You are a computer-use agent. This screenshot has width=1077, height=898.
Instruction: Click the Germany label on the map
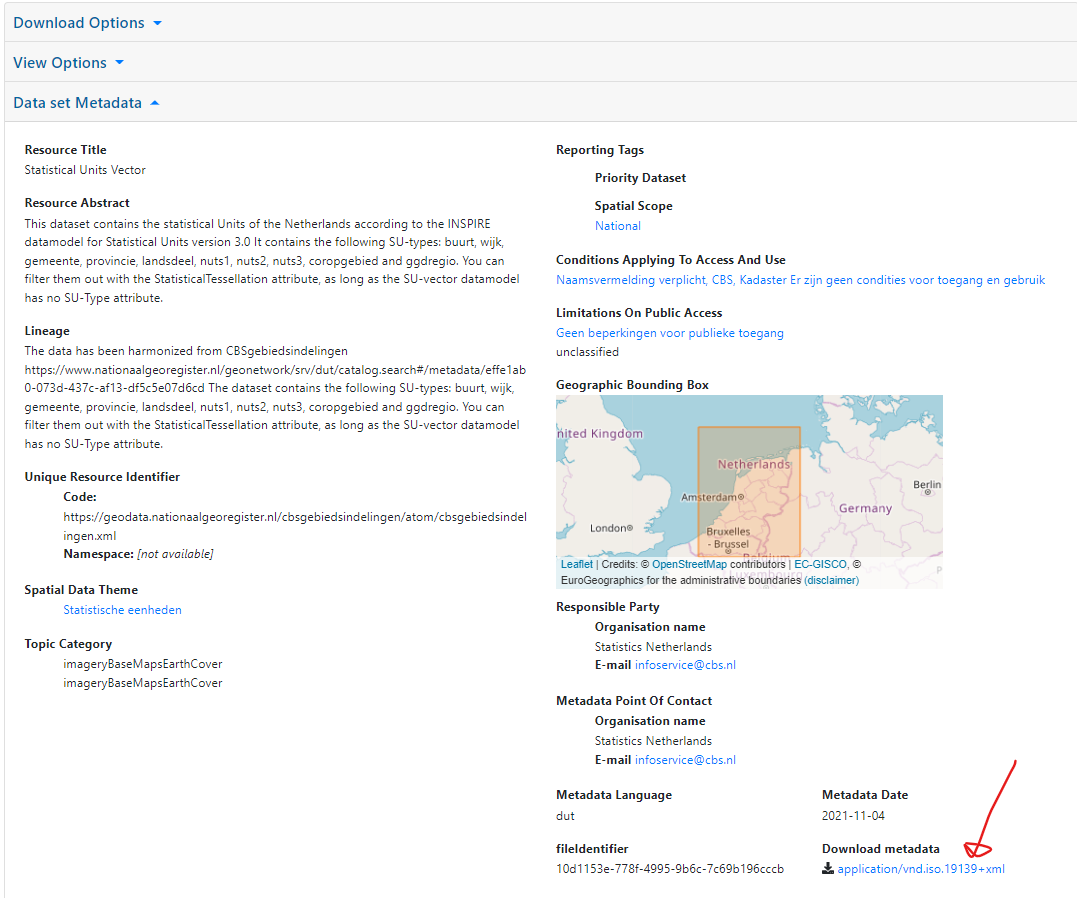[865, 508]
